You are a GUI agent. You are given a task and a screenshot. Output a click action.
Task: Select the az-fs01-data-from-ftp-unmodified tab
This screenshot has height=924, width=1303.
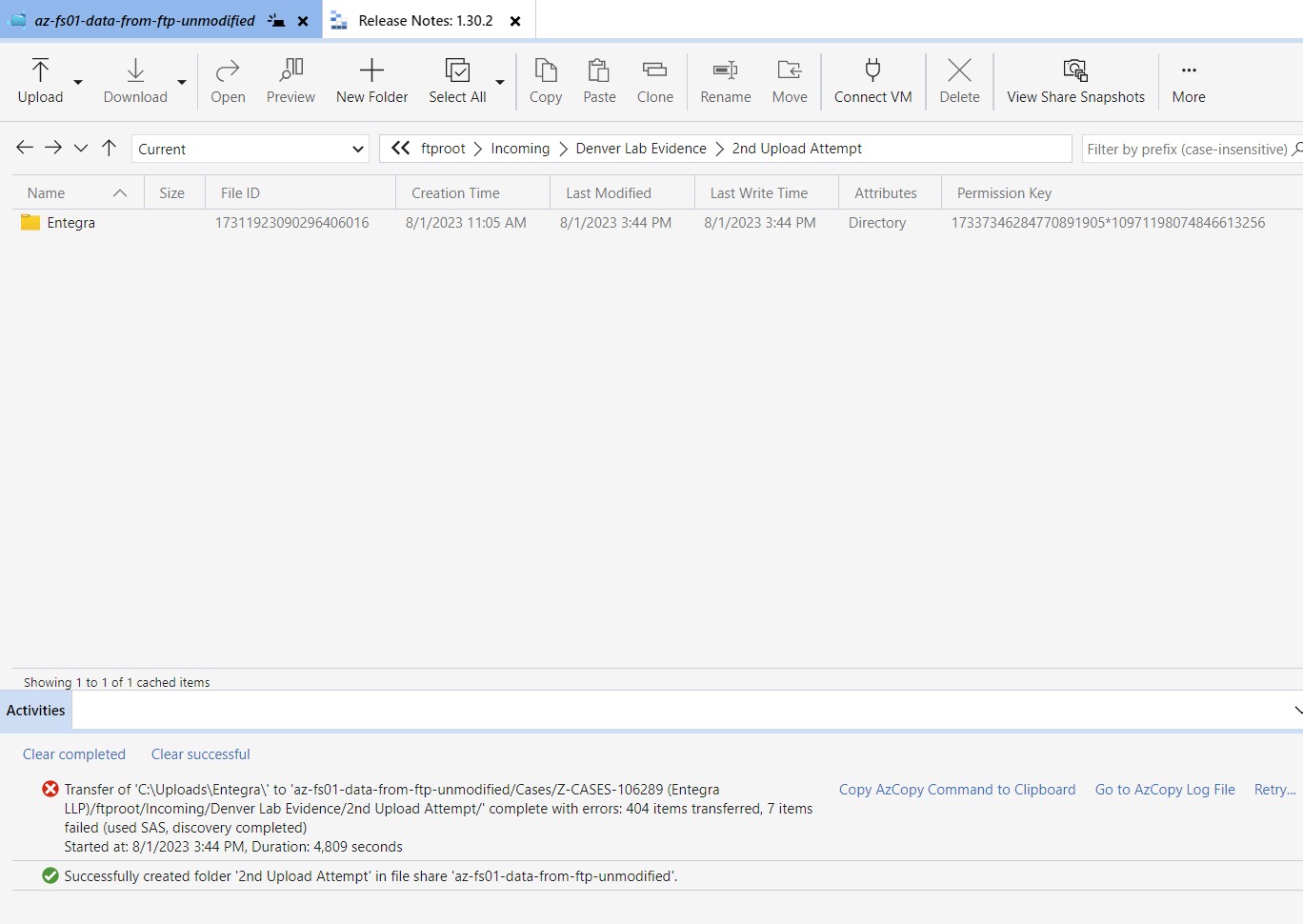point(143,19)
